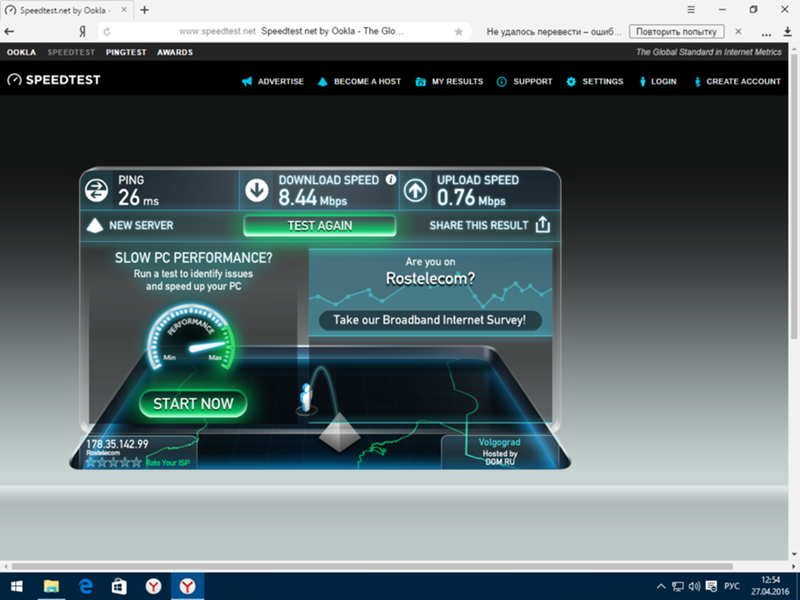Click the Support info icon

502,82
